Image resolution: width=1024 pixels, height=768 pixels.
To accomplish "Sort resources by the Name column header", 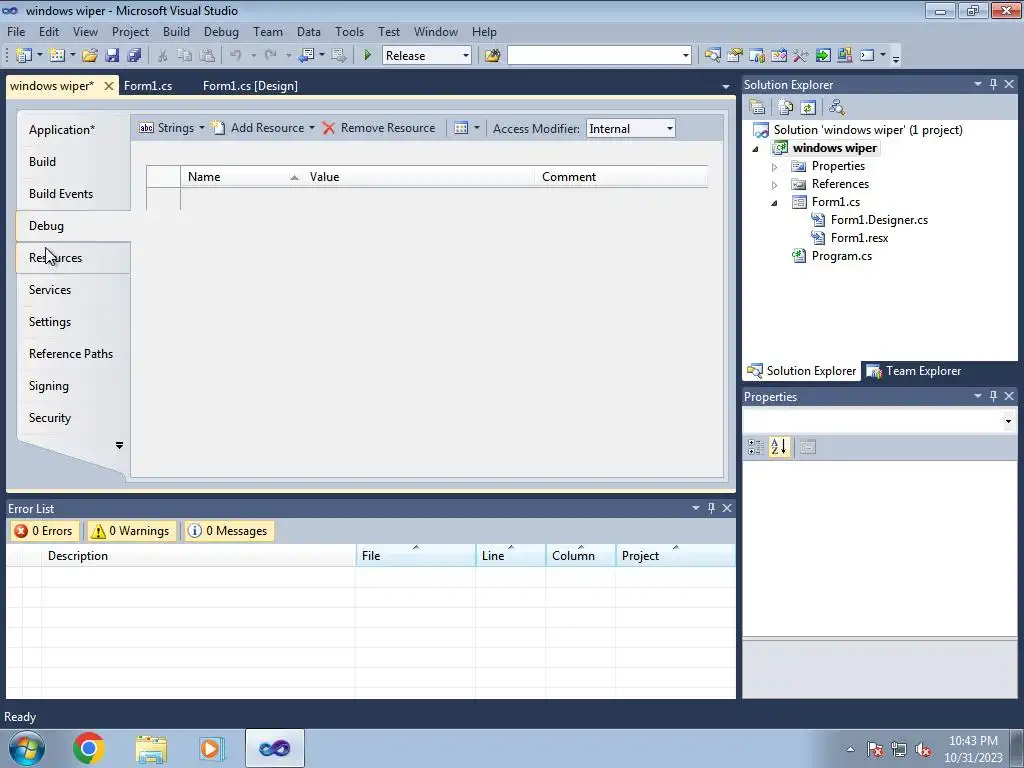I will [241, 177].
